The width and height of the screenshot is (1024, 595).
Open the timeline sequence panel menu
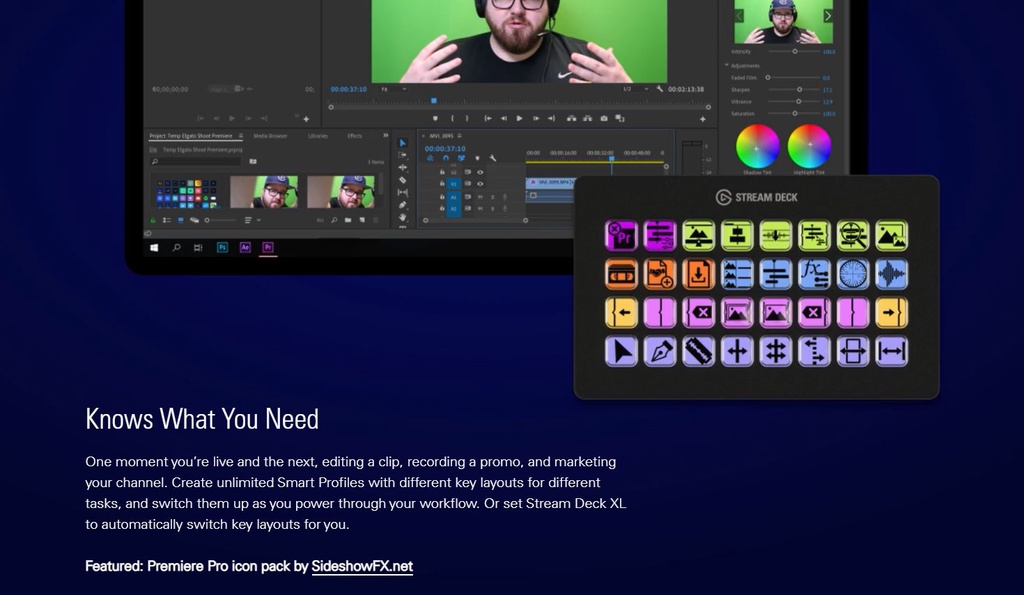pos(459,136)
